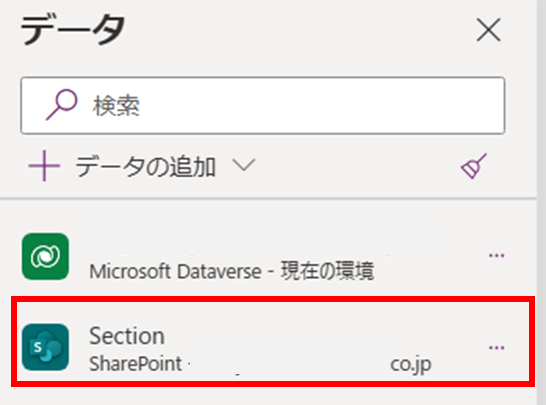Select the green Dataverse icon
This screenshot has height=405, width=546.
[x=45, y=256]
